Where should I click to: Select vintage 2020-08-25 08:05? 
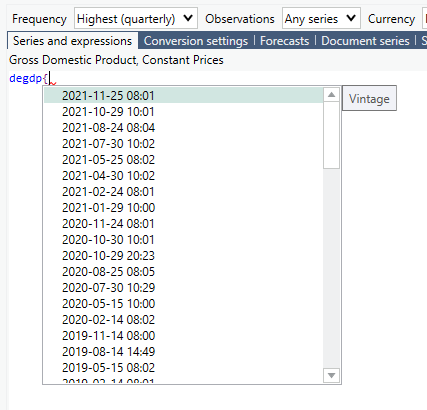[x=184, y=272]
